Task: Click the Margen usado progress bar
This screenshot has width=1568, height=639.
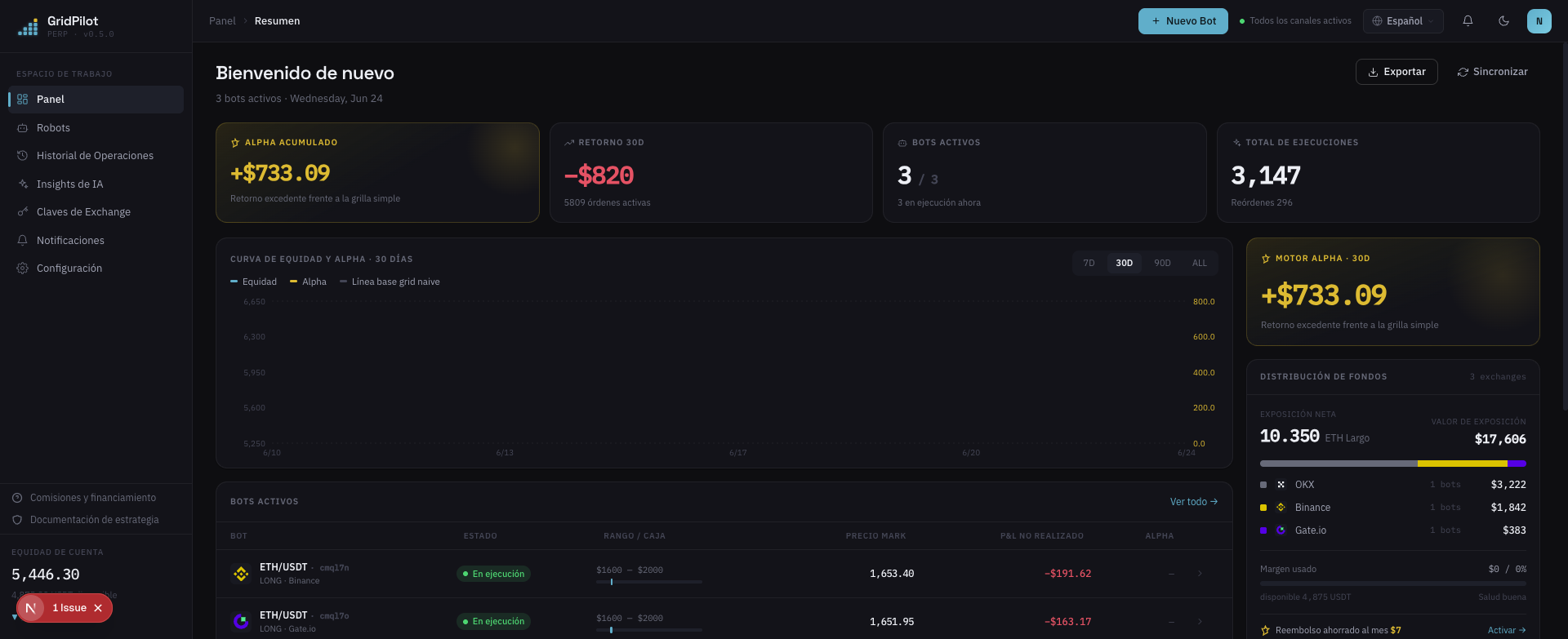Action: [x=1393, y=584]
